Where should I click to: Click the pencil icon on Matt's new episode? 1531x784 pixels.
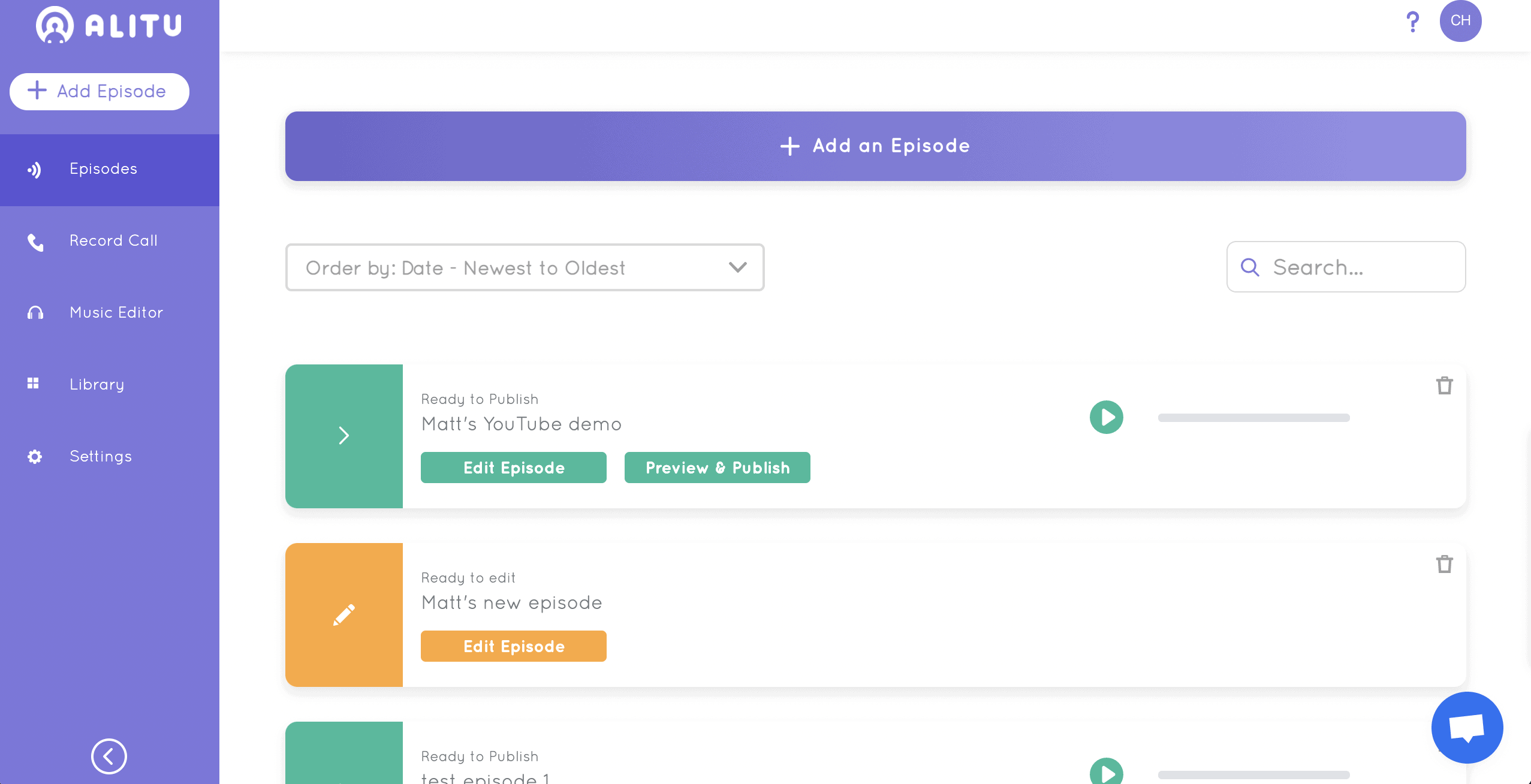[x=344, y=615]
